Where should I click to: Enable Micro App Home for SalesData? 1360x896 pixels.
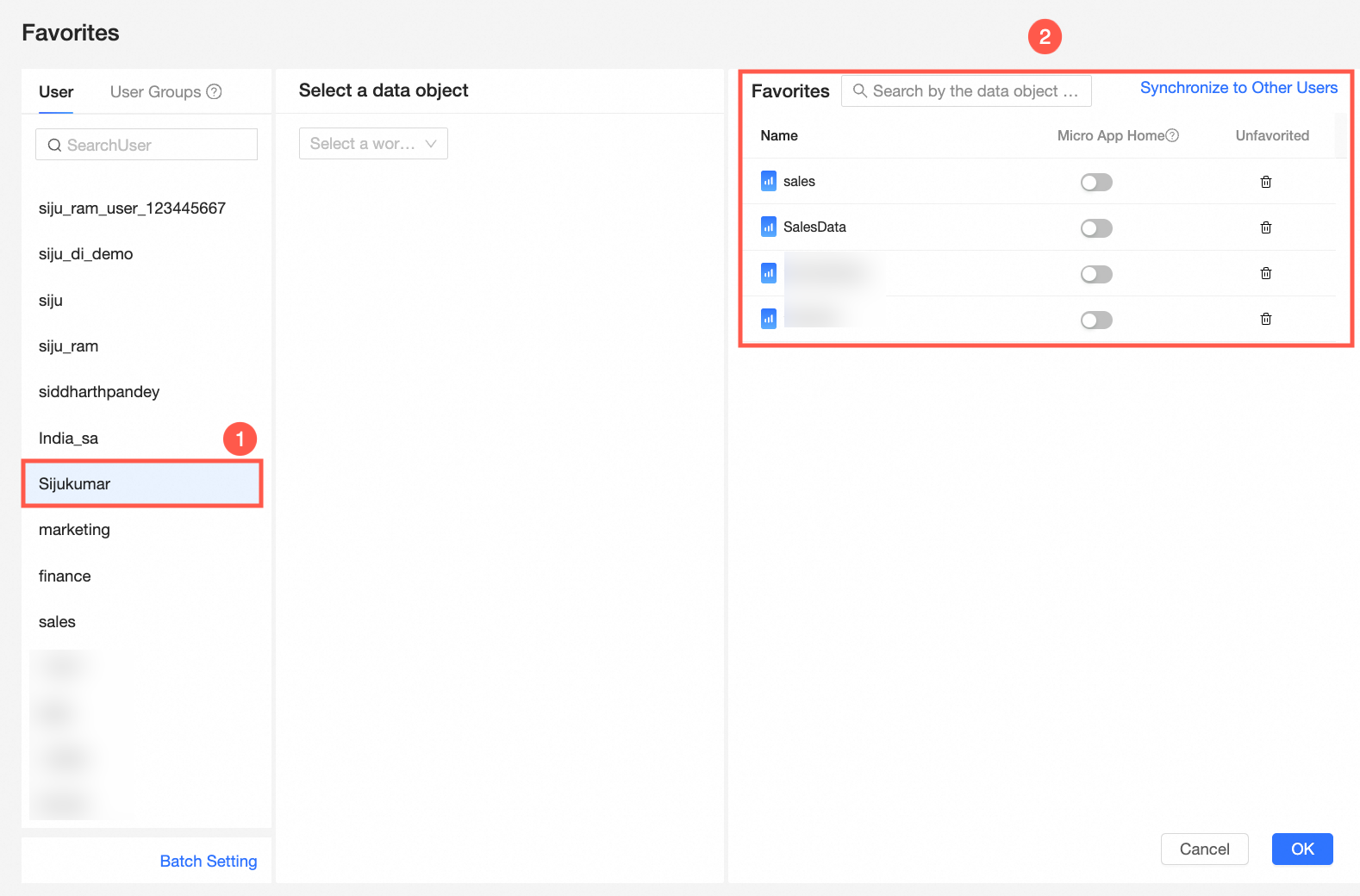1096,228
